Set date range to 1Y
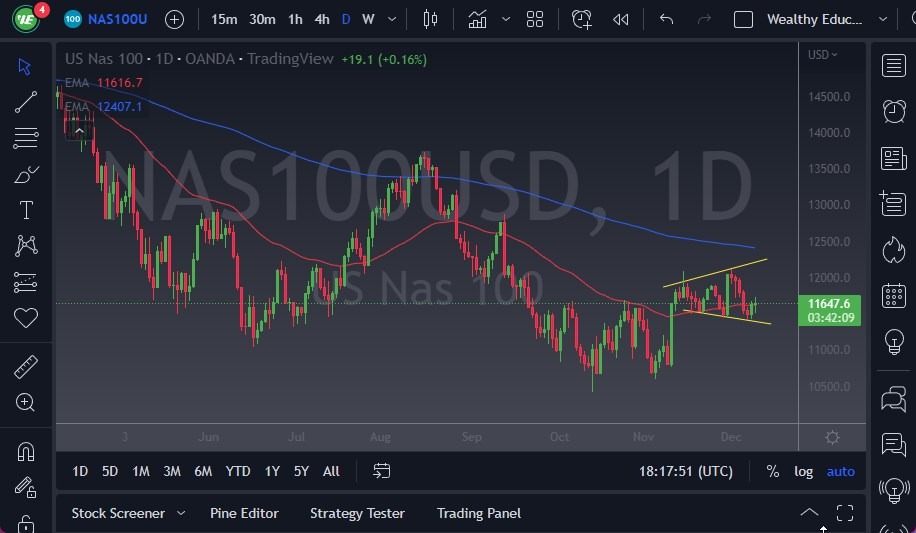This screenshot has height=533, width=916. (272, 471)
